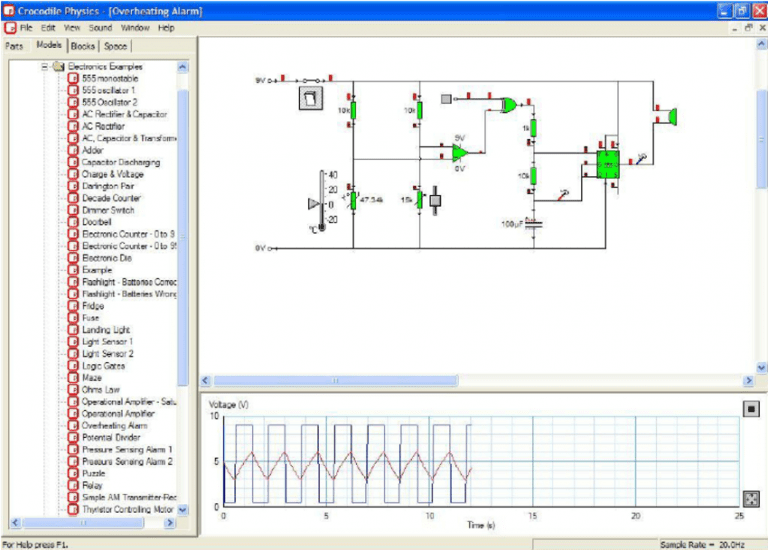Open the 555 monostable model
The height and width of the screenshot is (550, 768).
[x=110, y=78]
